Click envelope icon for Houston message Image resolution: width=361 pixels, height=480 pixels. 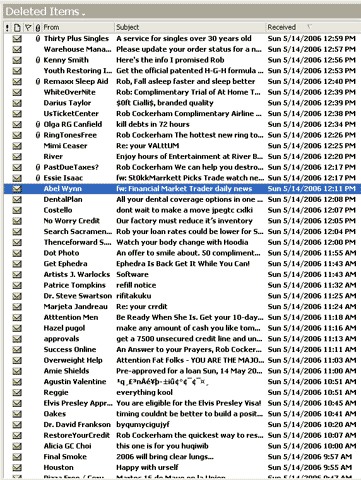coord(17,467)
